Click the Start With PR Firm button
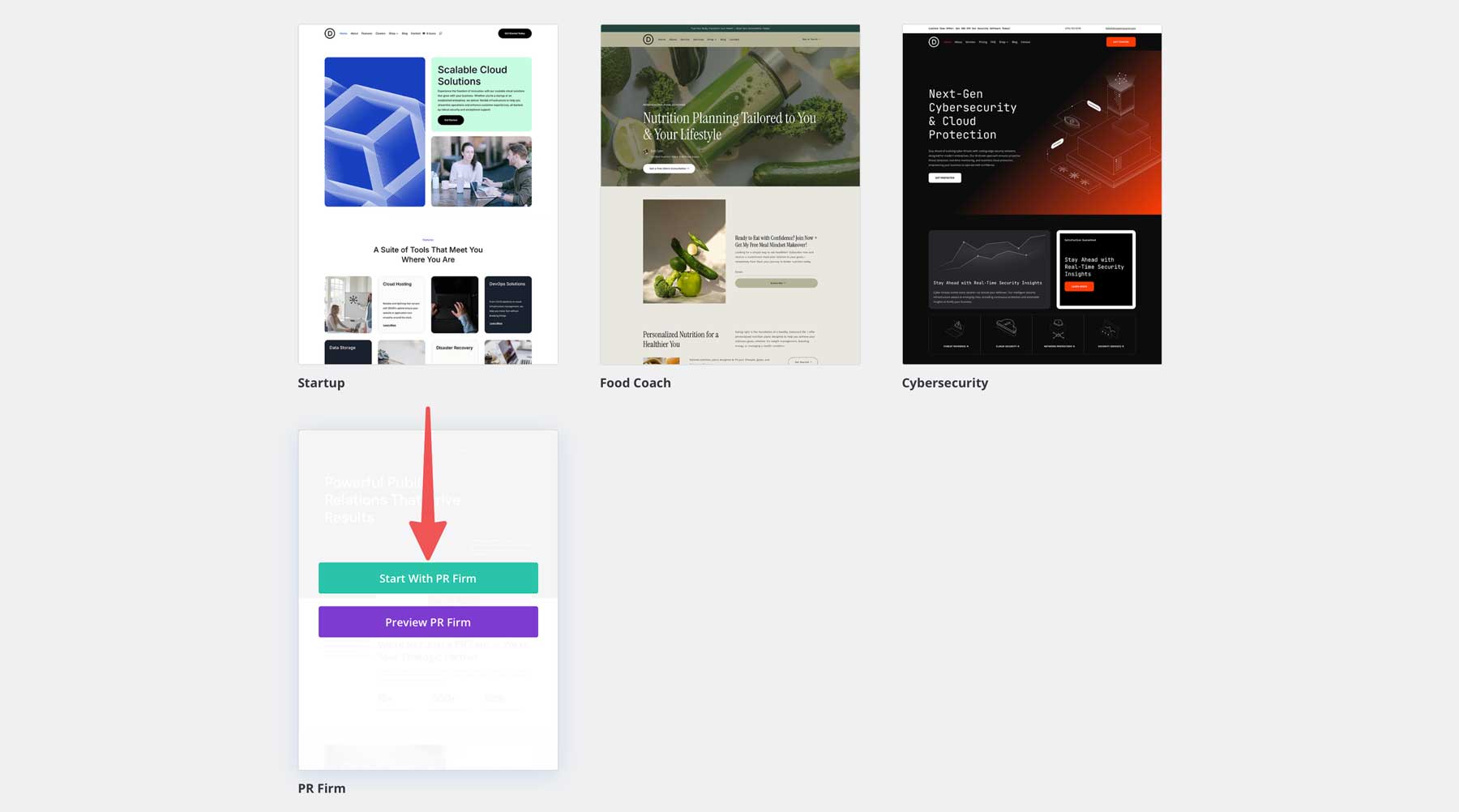Viewport: 1459px width, 812px height. tap(428, 578)
